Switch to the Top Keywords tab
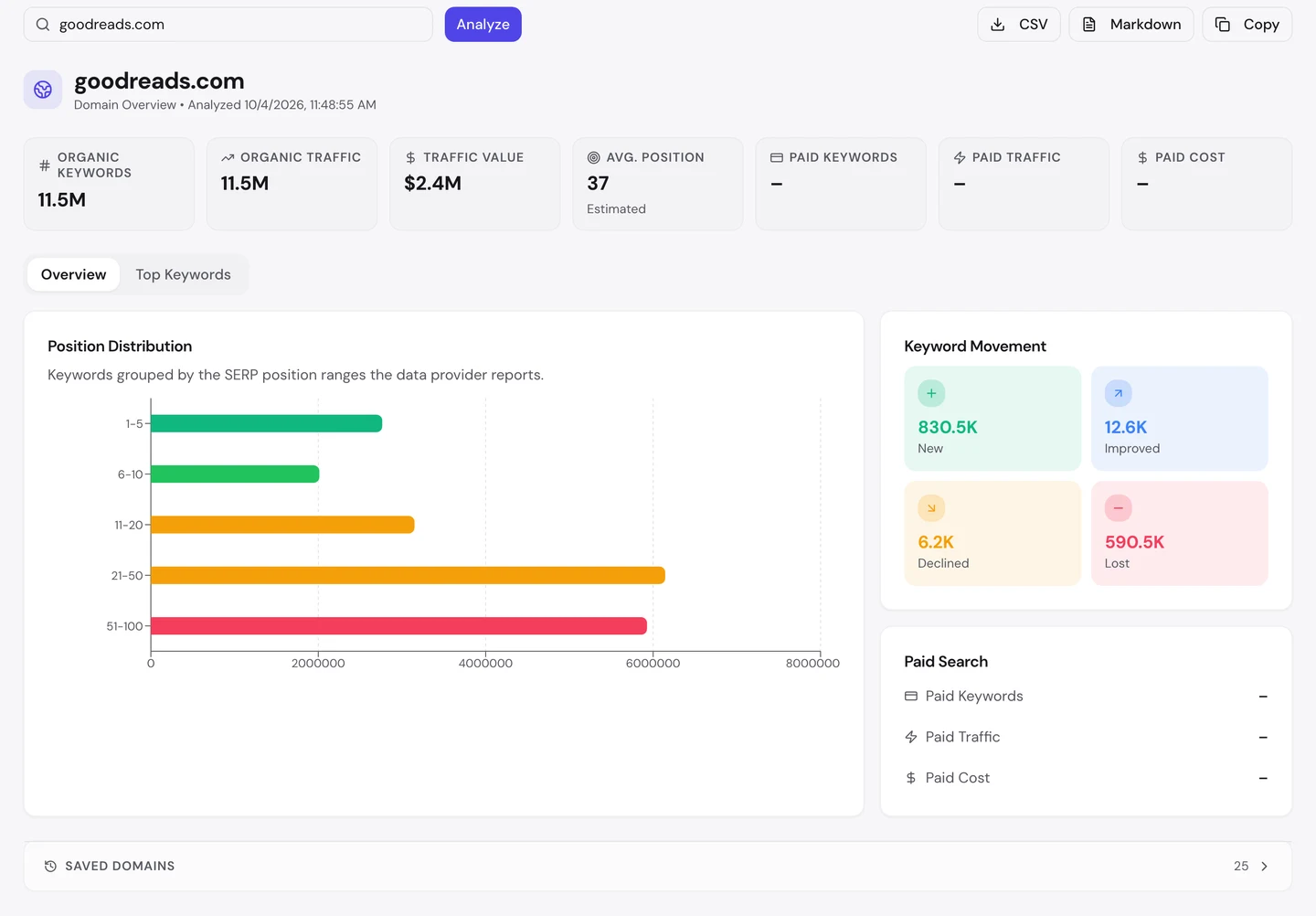 tap(184, 274)
